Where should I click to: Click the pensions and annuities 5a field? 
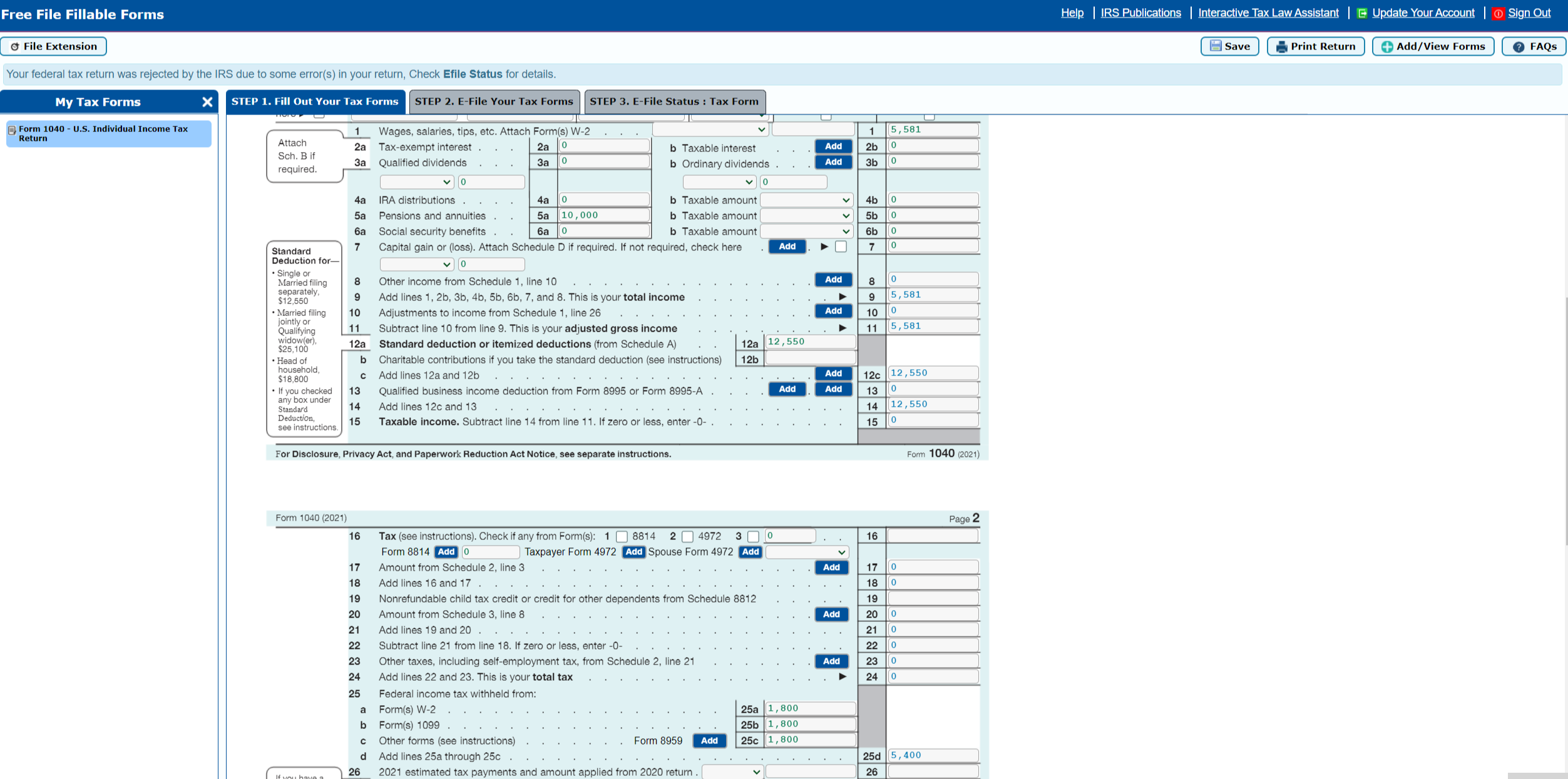pyautogui.click(x=604, y=215)
